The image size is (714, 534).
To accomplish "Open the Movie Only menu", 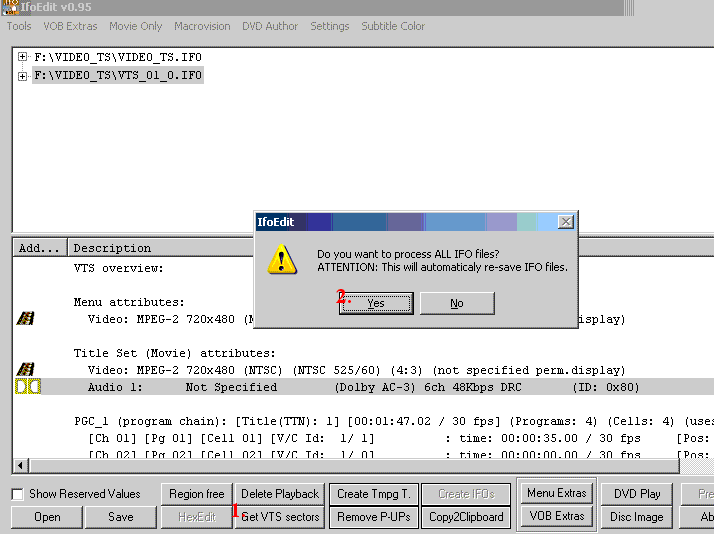I will coord(135,26).
